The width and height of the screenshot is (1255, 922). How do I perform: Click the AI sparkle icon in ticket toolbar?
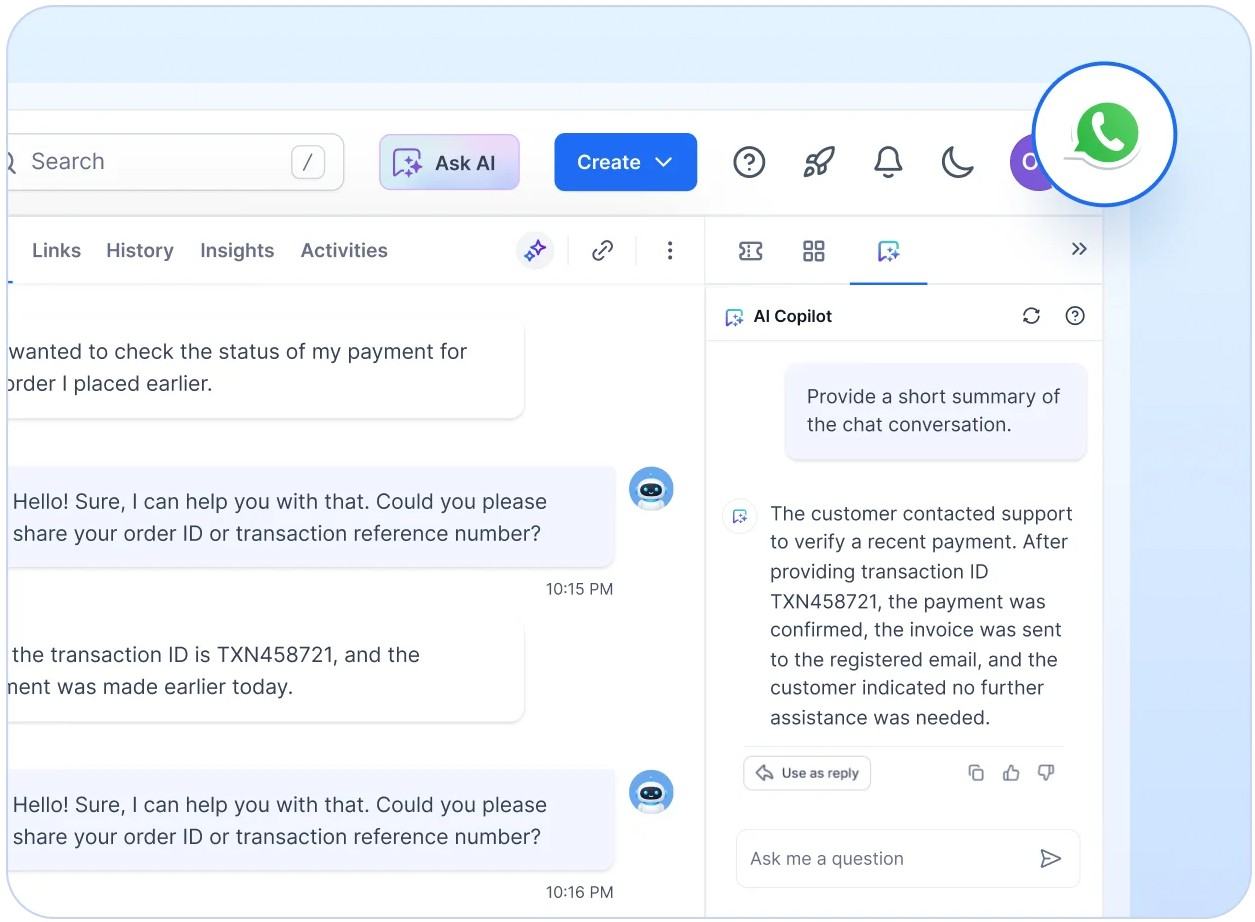(x=535, y=250)
